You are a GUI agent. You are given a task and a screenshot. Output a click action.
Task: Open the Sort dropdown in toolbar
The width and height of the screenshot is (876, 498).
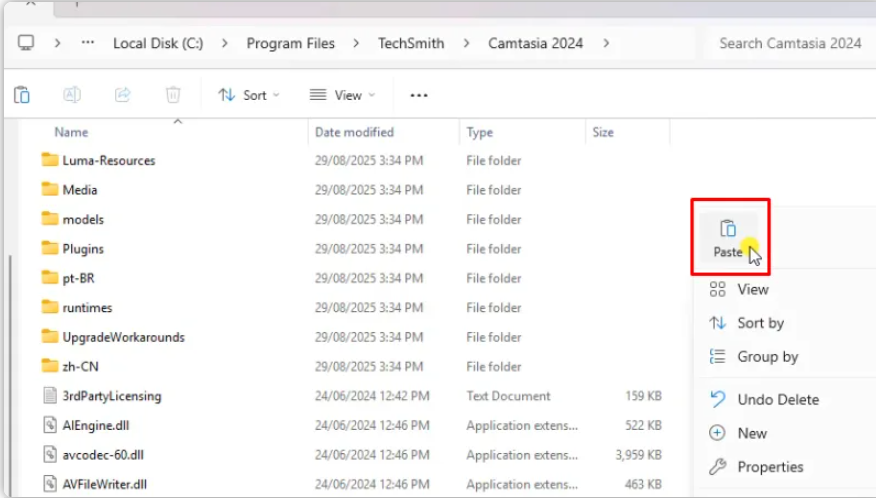point(250,95)
